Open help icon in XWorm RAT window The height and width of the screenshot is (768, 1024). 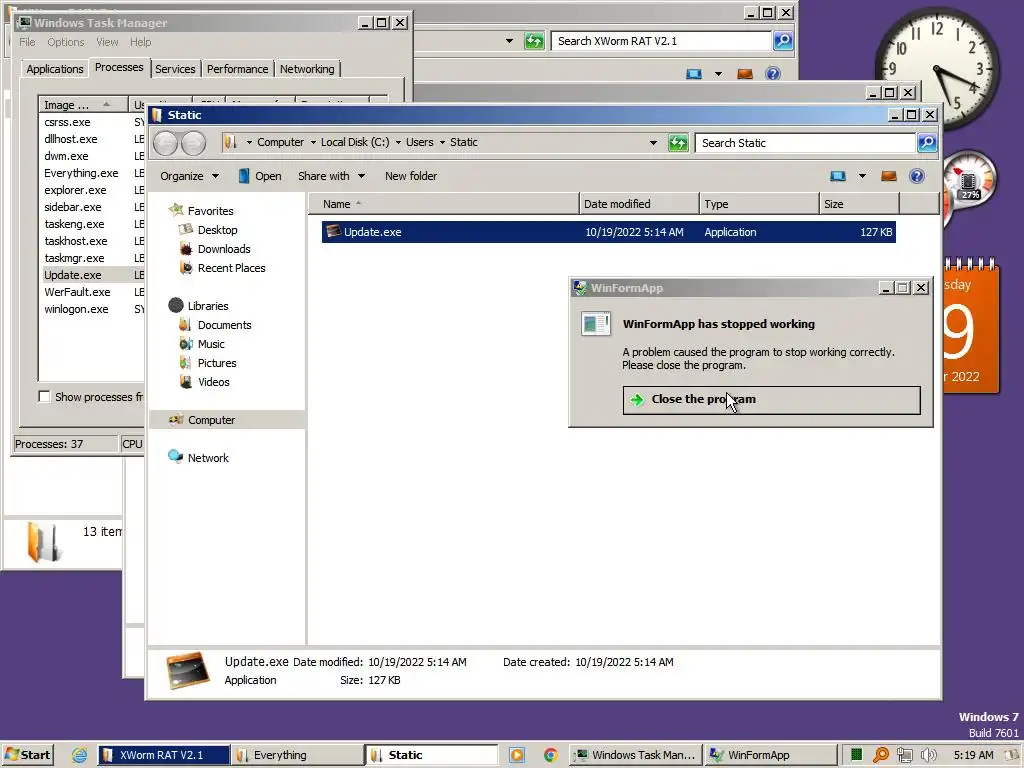773,74
